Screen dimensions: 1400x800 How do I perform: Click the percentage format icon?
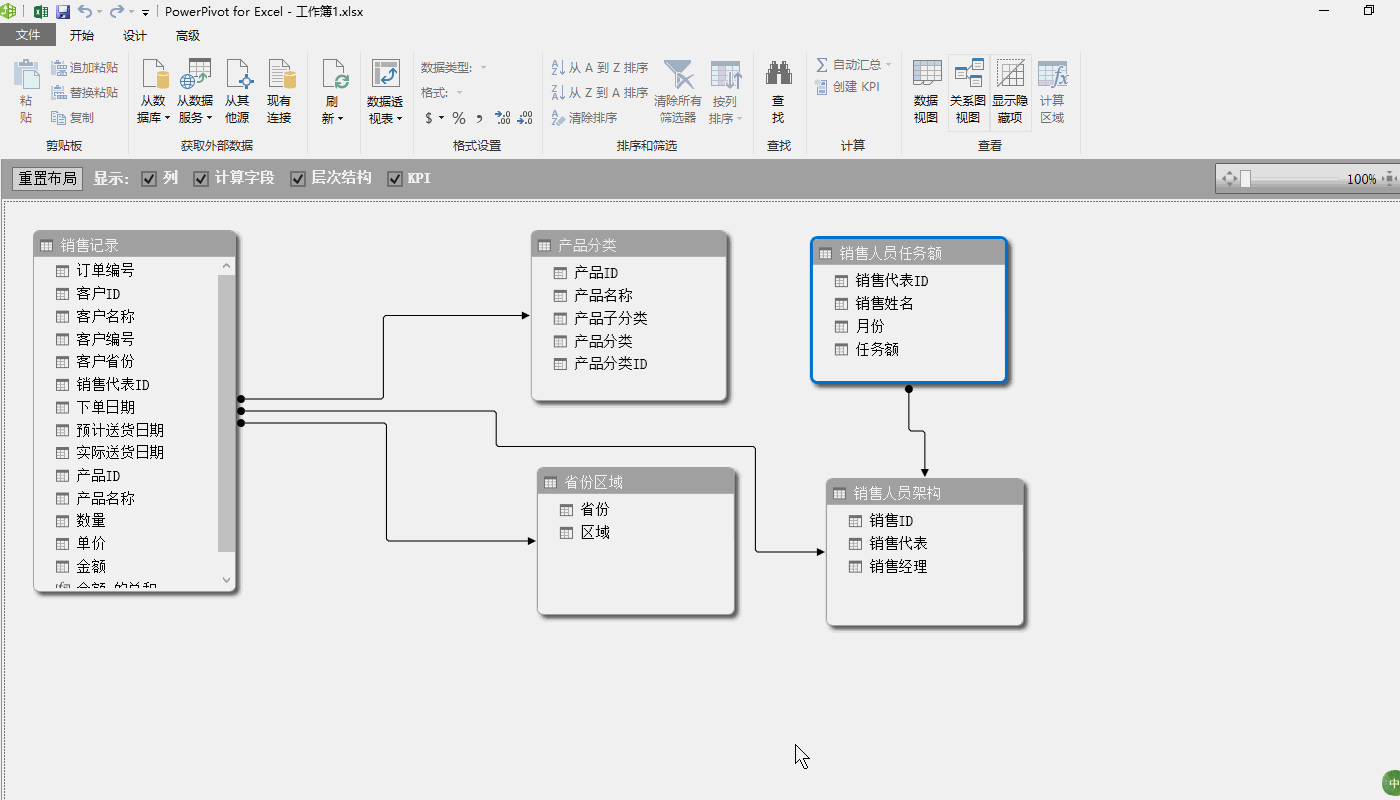pyautogui.click(x=457, y=117)
